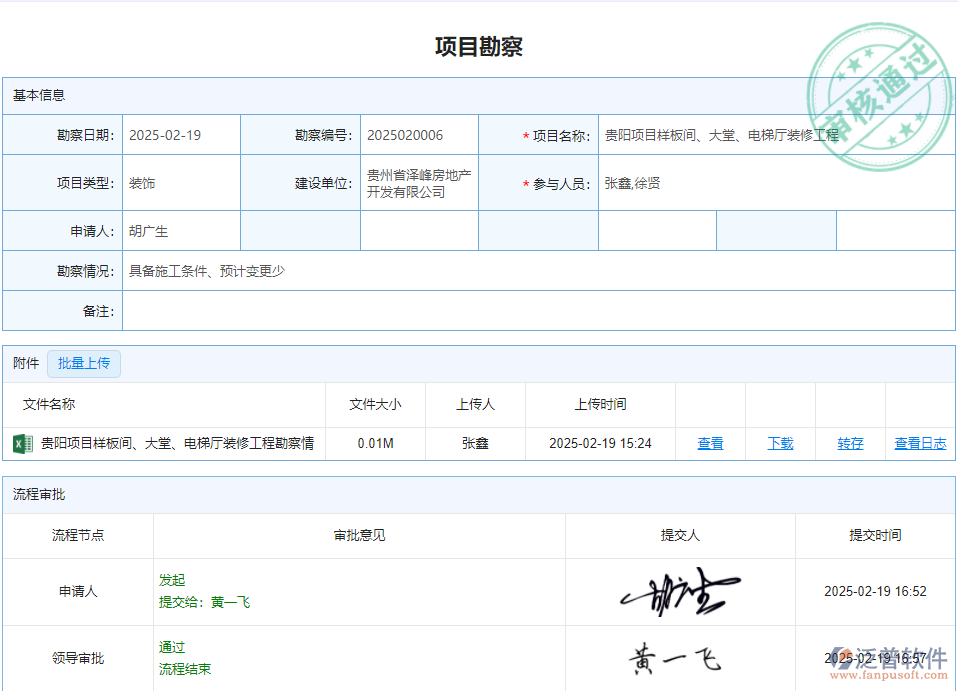Screen dimensions: 958x691
Task: Open the attachment via the 查看 link
Action: pos(710,443)
